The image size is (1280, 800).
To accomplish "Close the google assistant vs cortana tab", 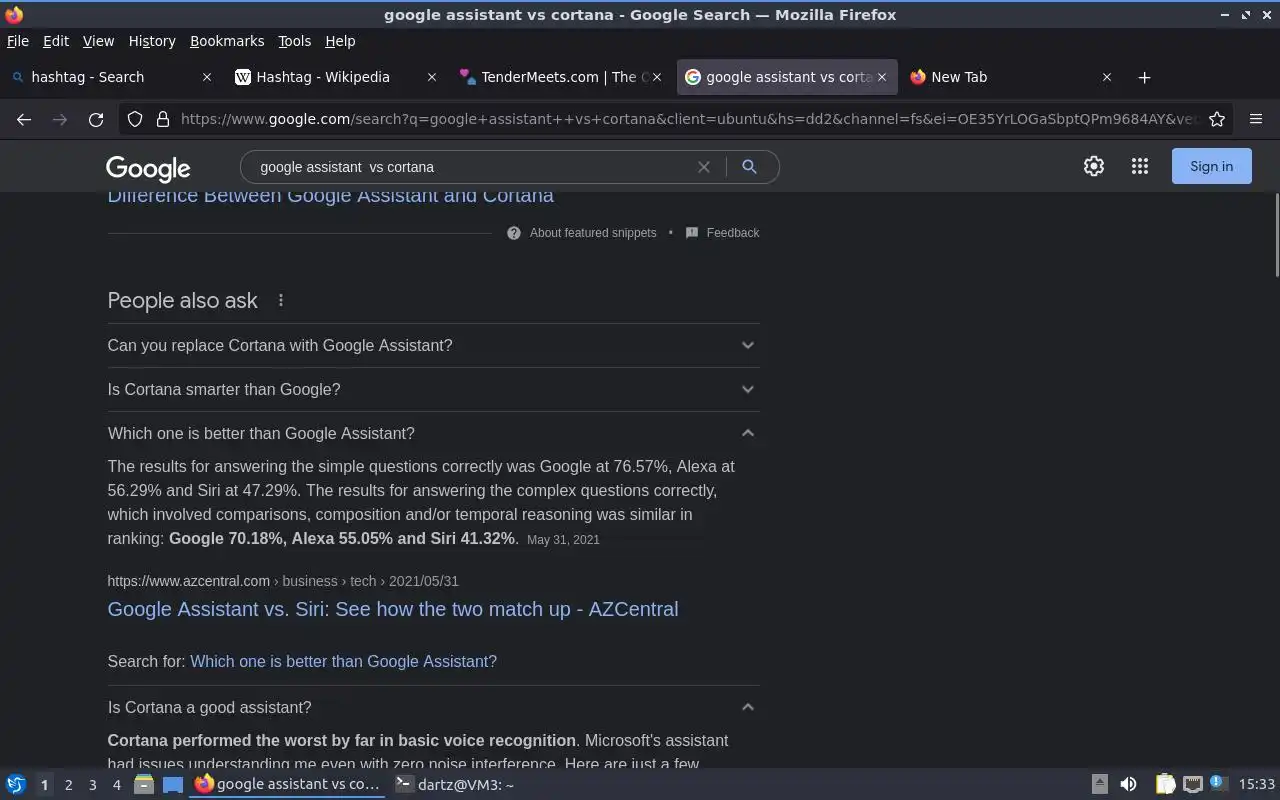I will coord(882,77).
